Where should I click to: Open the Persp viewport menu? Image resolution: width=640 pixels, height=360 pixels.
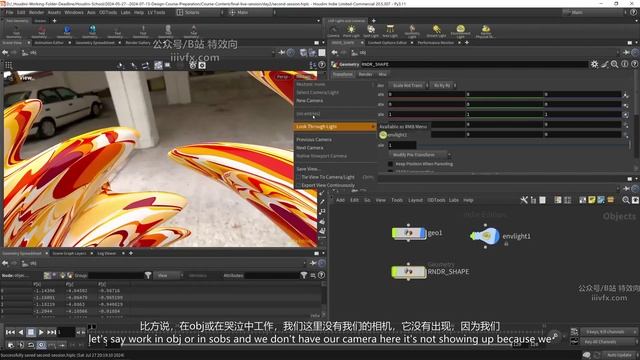click(x=282, y=77)
